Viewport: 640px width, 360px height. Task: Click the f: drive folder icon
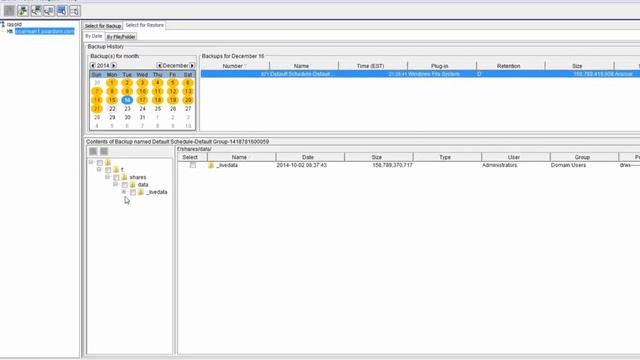pos(116,169)
